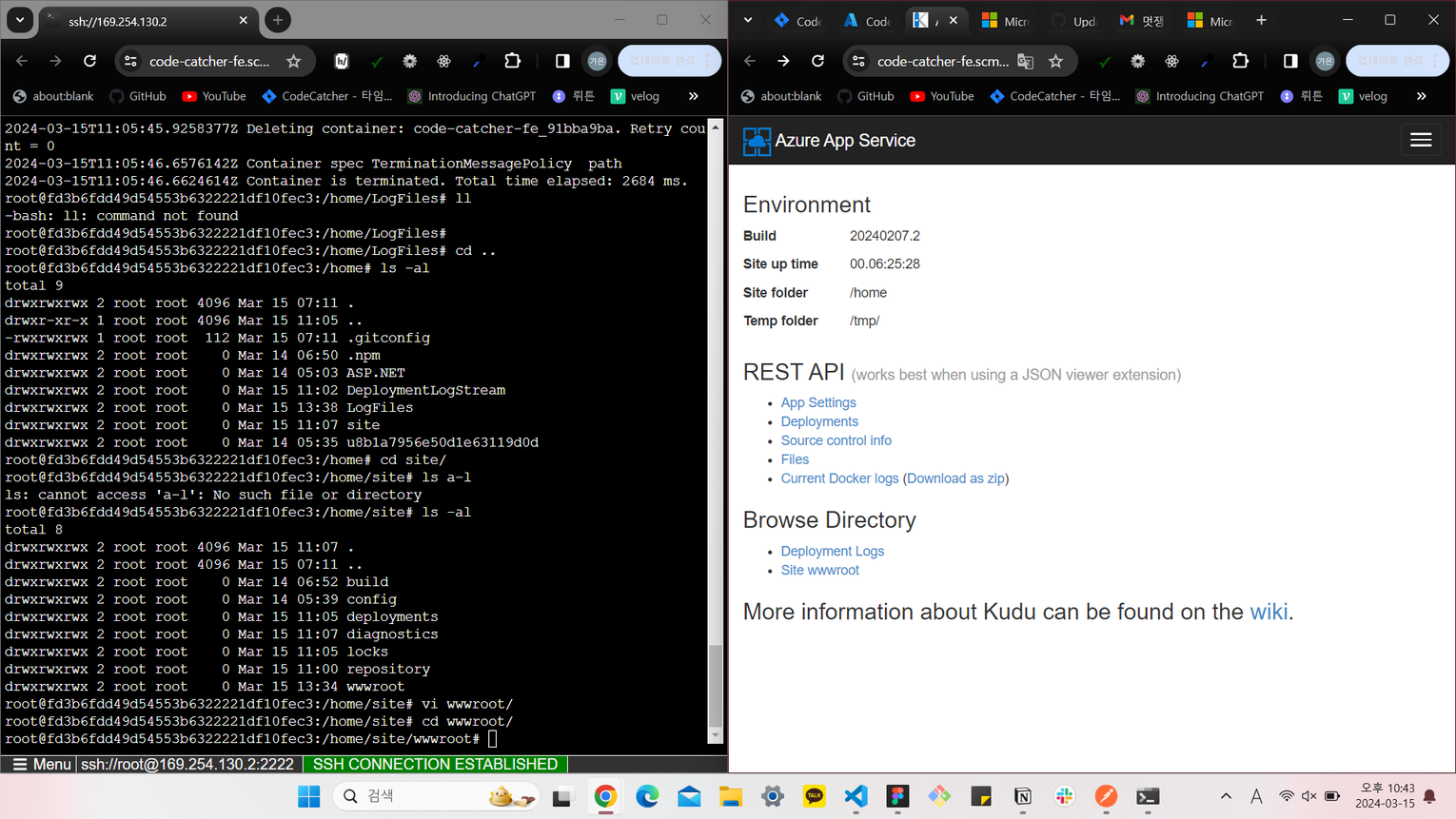Open extensions puzzle icon in SSH window
This screenshot has height=819, width=1456.
click(x=512, y=61)
